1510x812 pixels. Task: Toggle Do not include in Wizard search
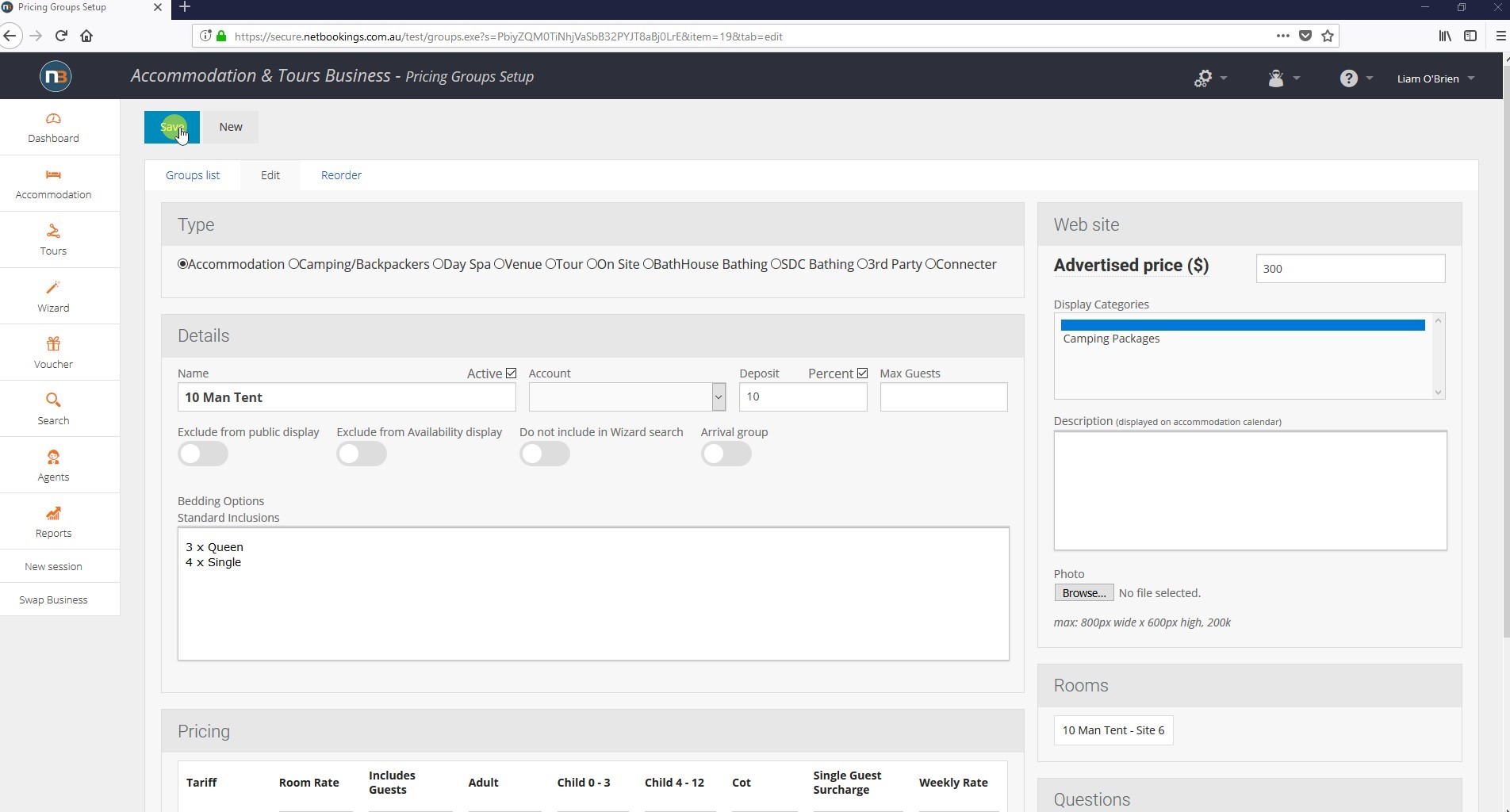pyautogui.click(x=545, y=454)
